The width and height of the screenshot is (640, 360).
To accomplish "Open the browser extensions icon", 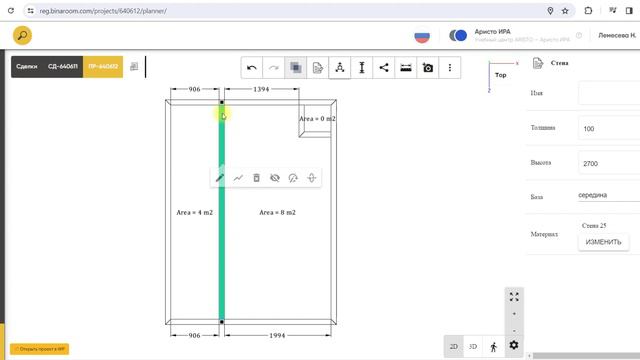I will click(x=588, y=11).
